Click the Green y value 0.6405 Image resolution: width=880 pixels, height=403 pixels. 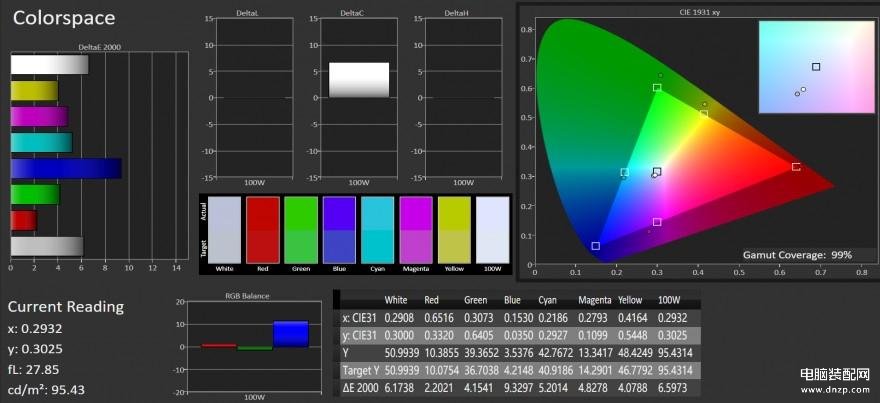coord(479,336)
